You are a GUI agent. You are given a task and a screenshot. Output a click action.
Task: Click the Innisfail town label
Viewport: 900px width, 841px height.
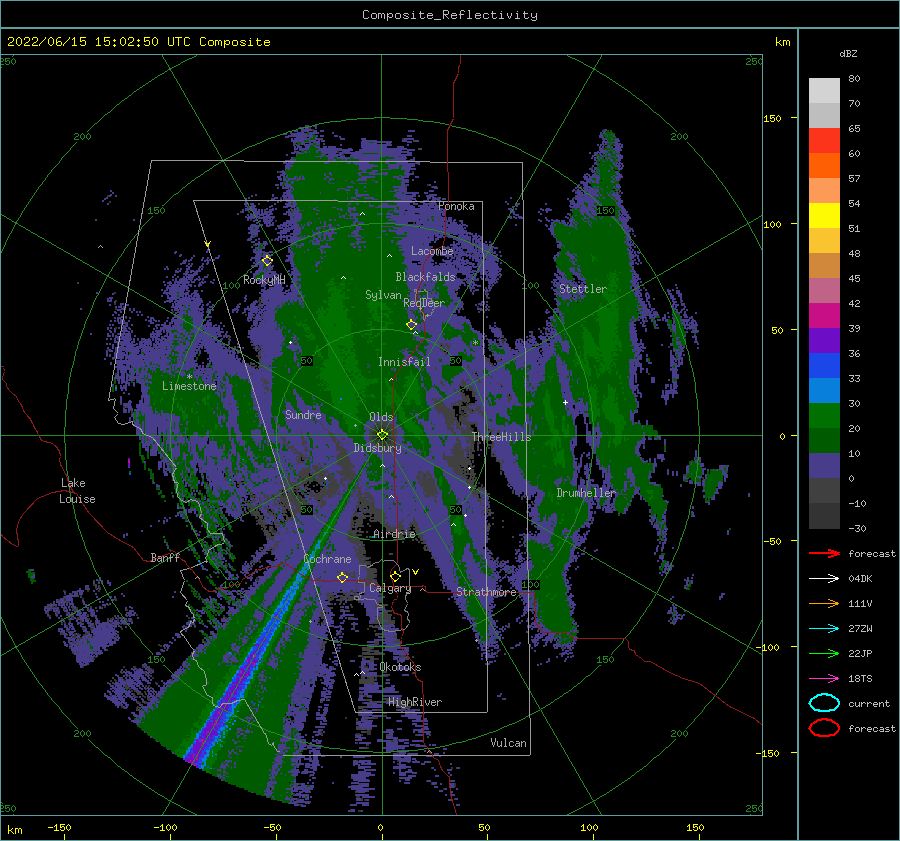point(404,362)
